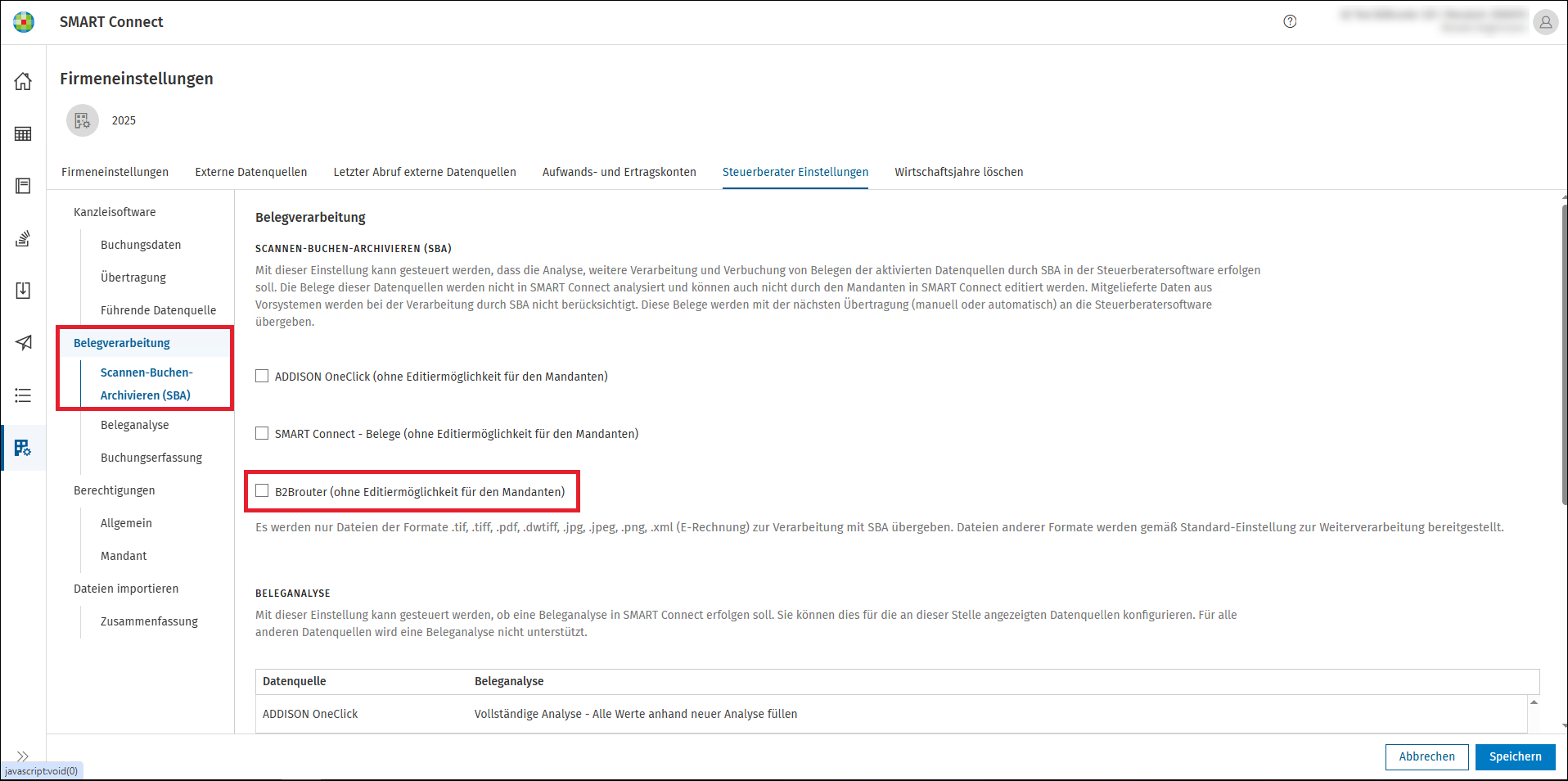The image size is (1568, 781).
Task: Open the help question mark icon
Action: pyautogui.click(x=1290, y=22)
